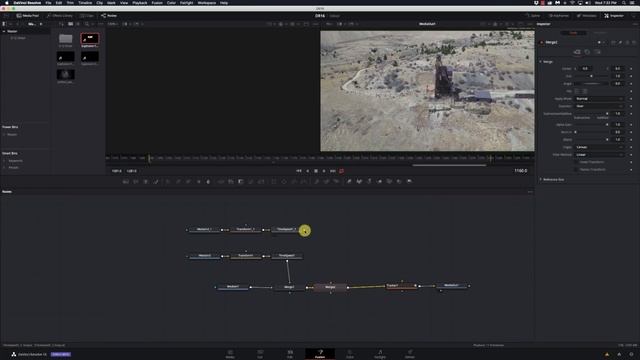Switch to the Deliver page tab
The width and height of the screenshot is (640, 360).
[x=410, y=353]
